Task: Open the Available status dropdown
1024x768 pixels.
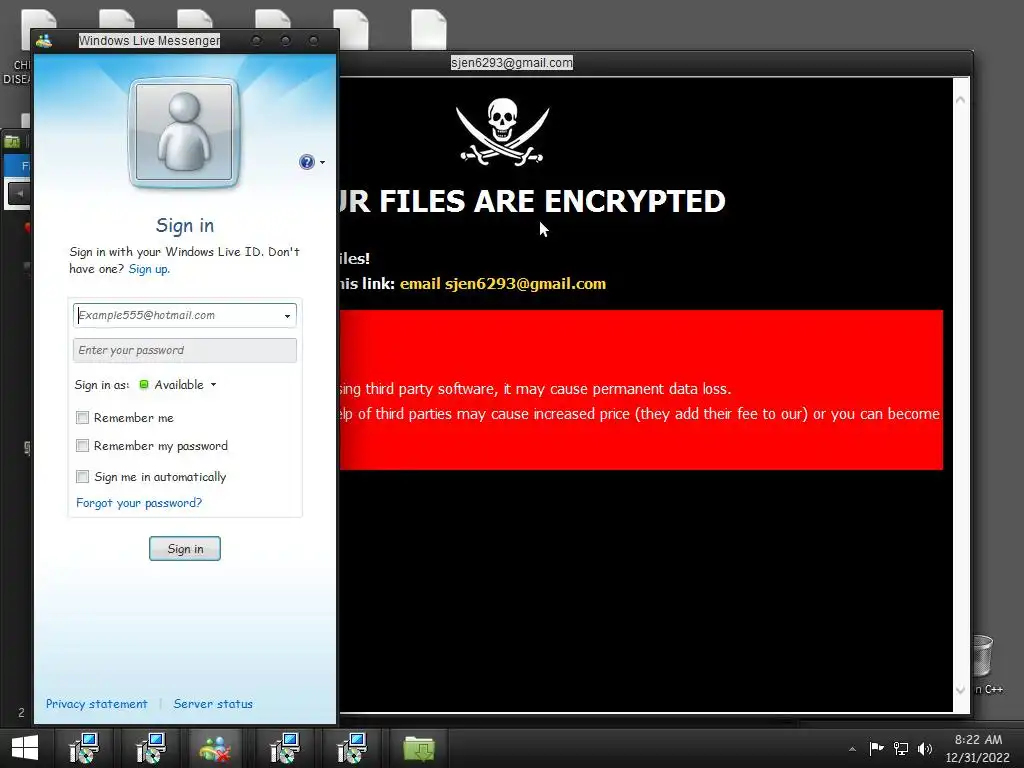Action: tap(178, 385)
